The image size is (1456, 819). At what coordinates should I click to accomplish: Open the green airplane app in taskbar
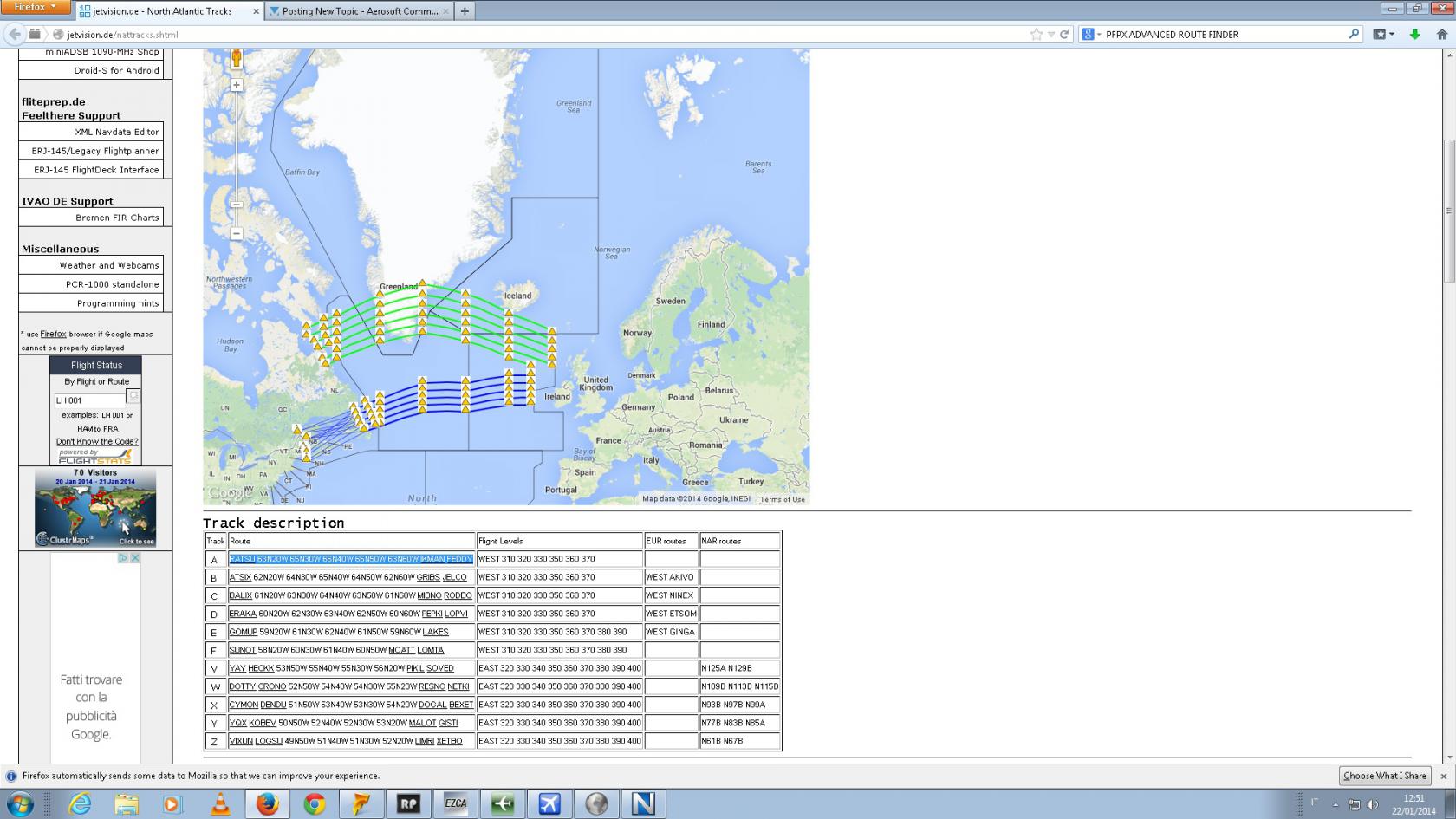[502, 804]
